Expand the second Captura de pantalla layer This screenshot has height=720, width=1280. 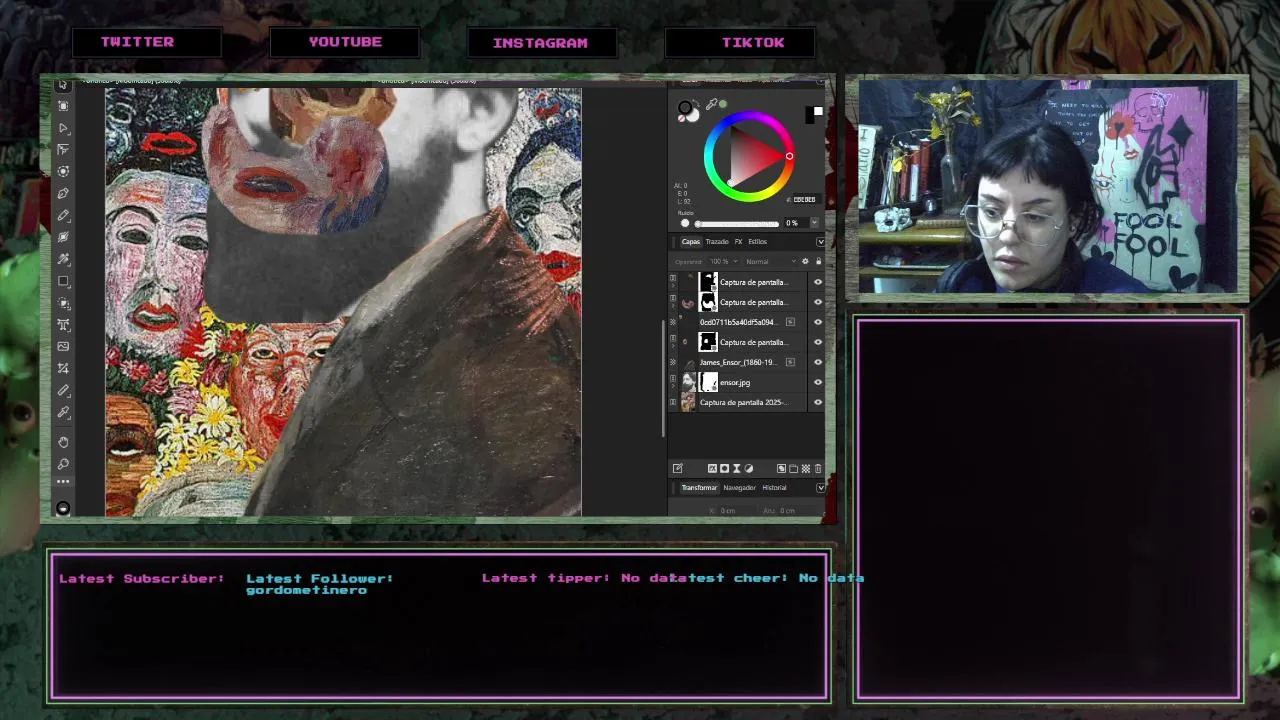click(x=673, y=306)
